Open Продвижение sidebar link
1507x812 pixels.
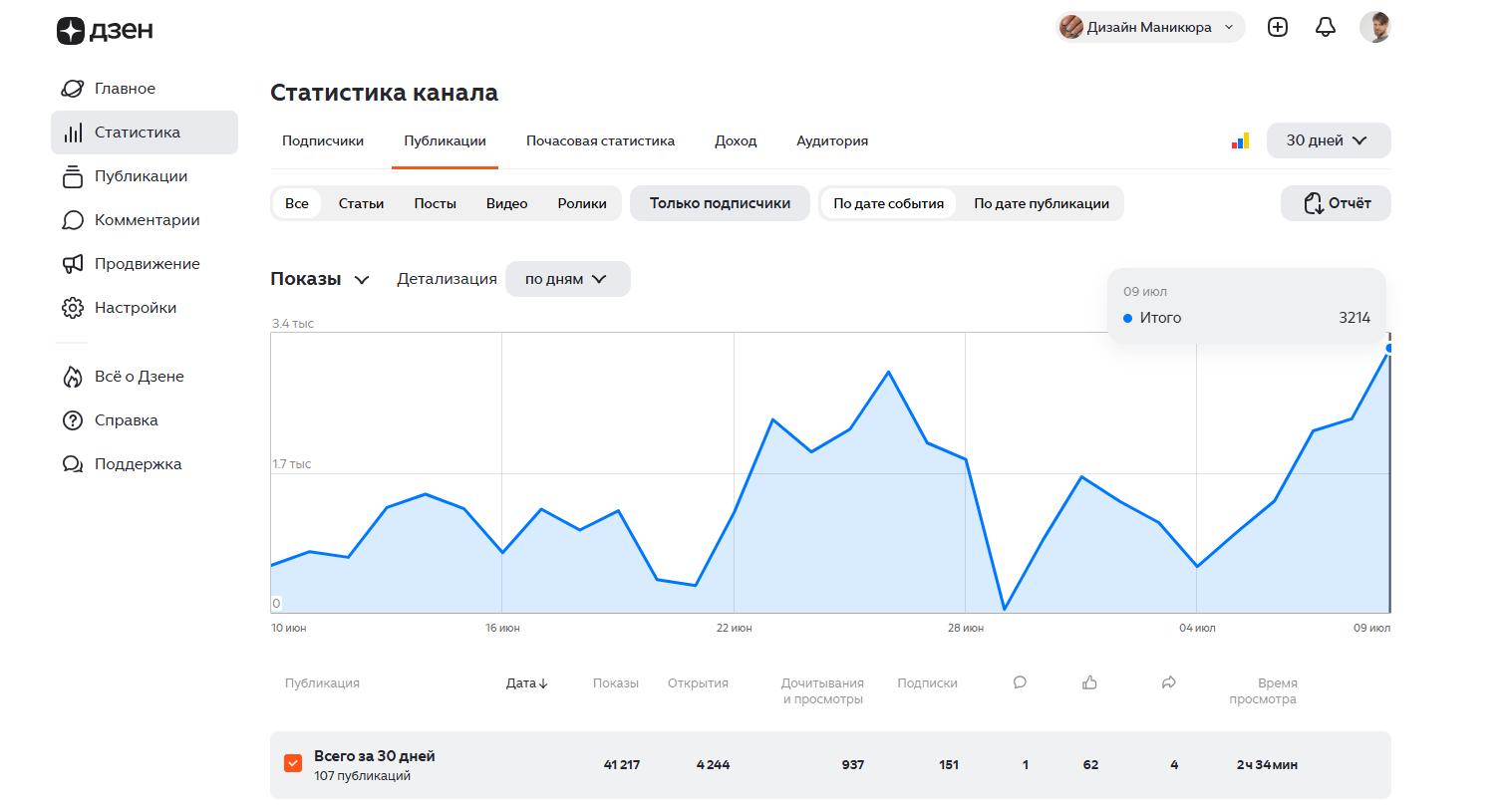click(x=145, y=264)
